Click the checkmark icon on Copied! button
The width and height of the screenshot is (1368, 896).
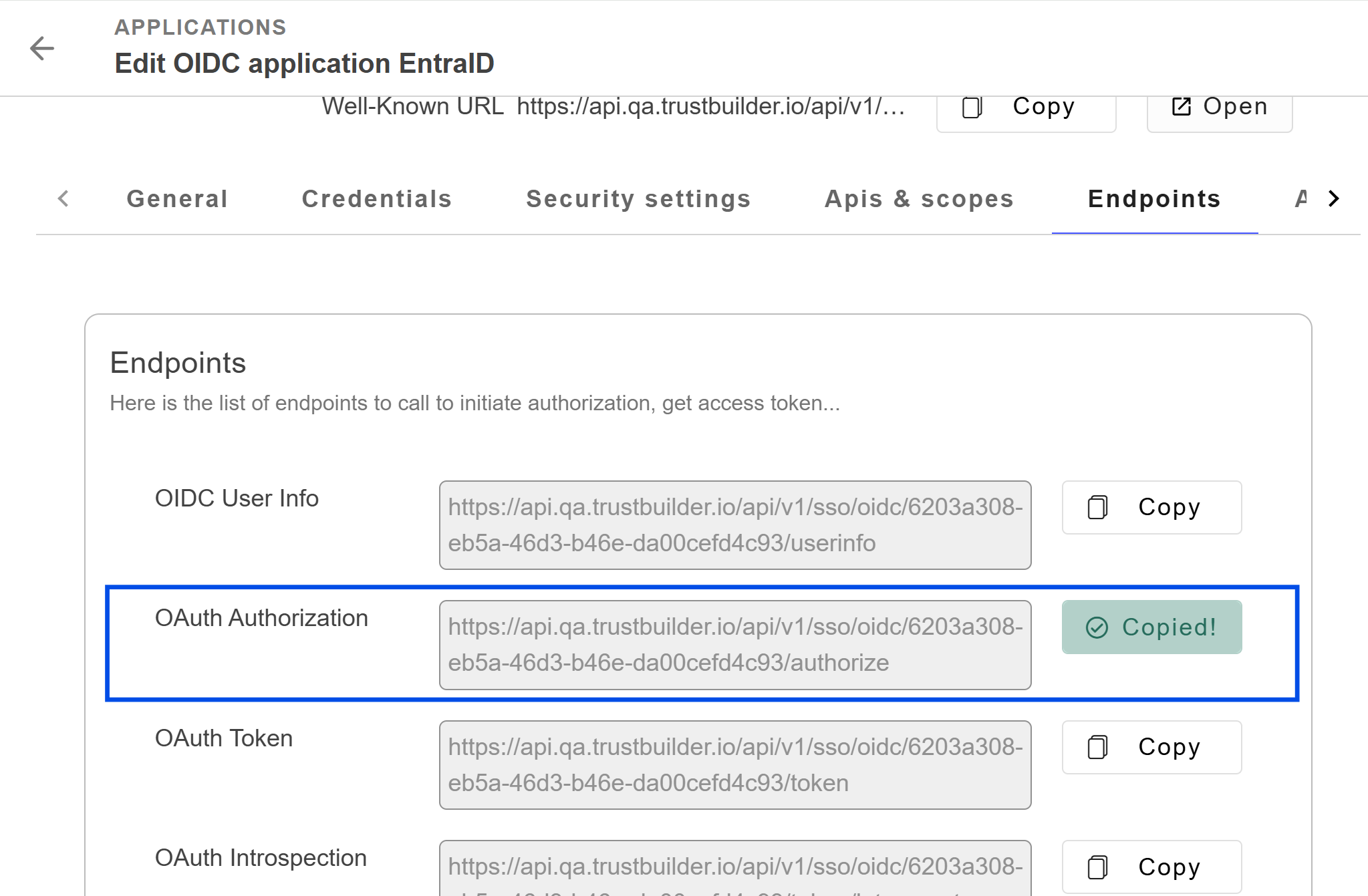coord(1097,627)
